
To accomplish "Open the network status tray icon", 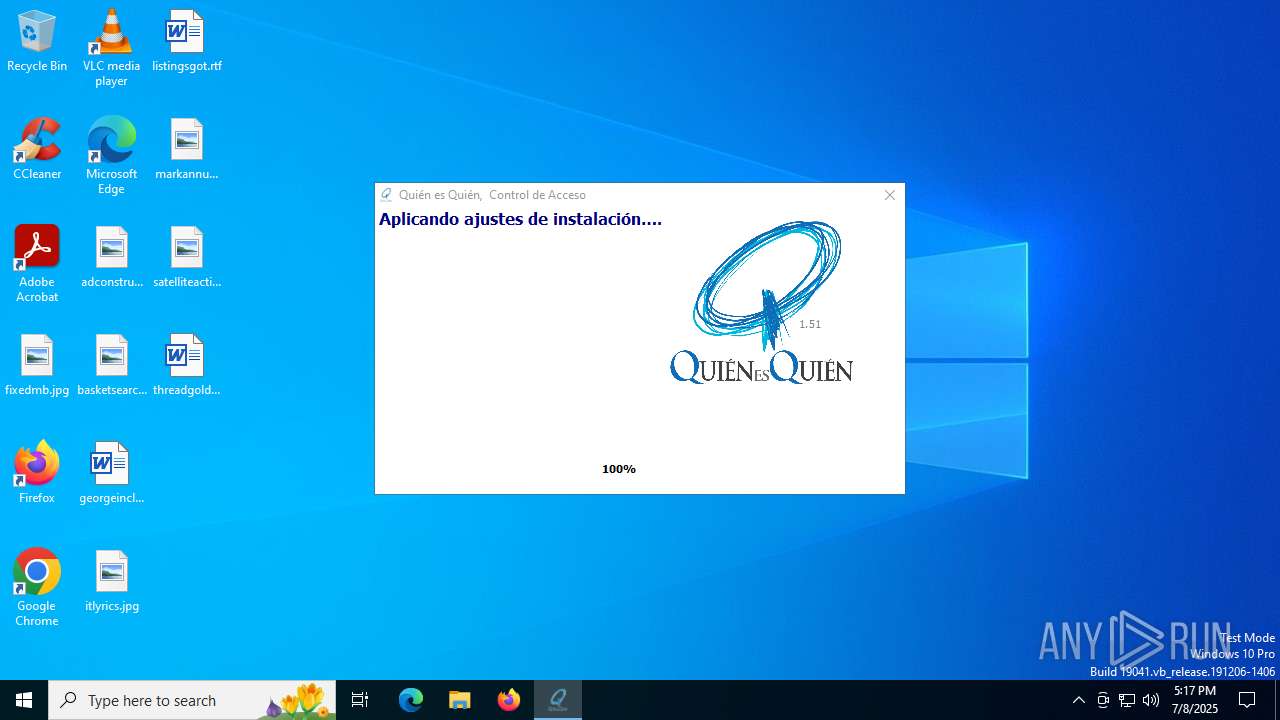I will point(1127,700).
